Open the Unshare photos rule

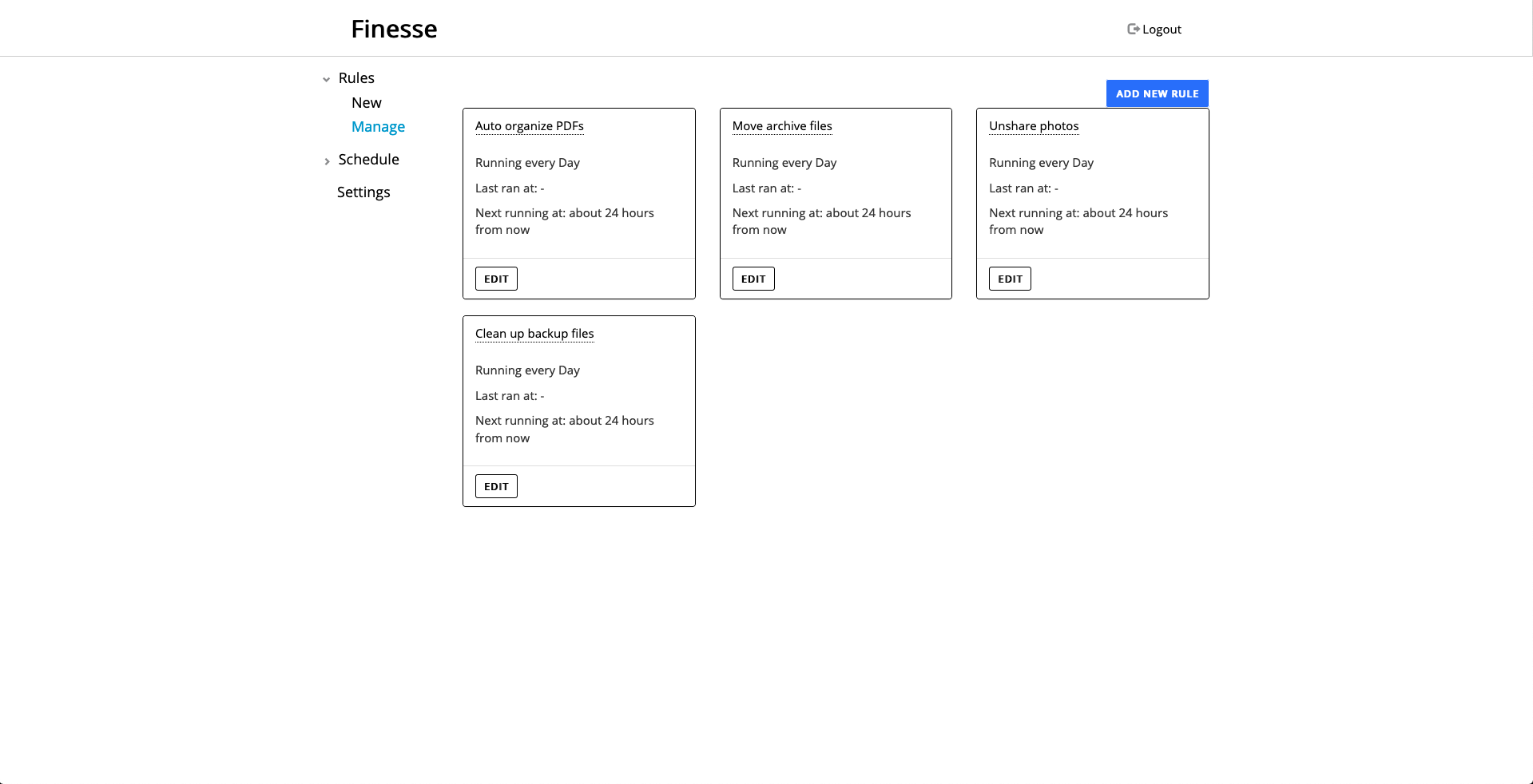tap(1034, 126)
